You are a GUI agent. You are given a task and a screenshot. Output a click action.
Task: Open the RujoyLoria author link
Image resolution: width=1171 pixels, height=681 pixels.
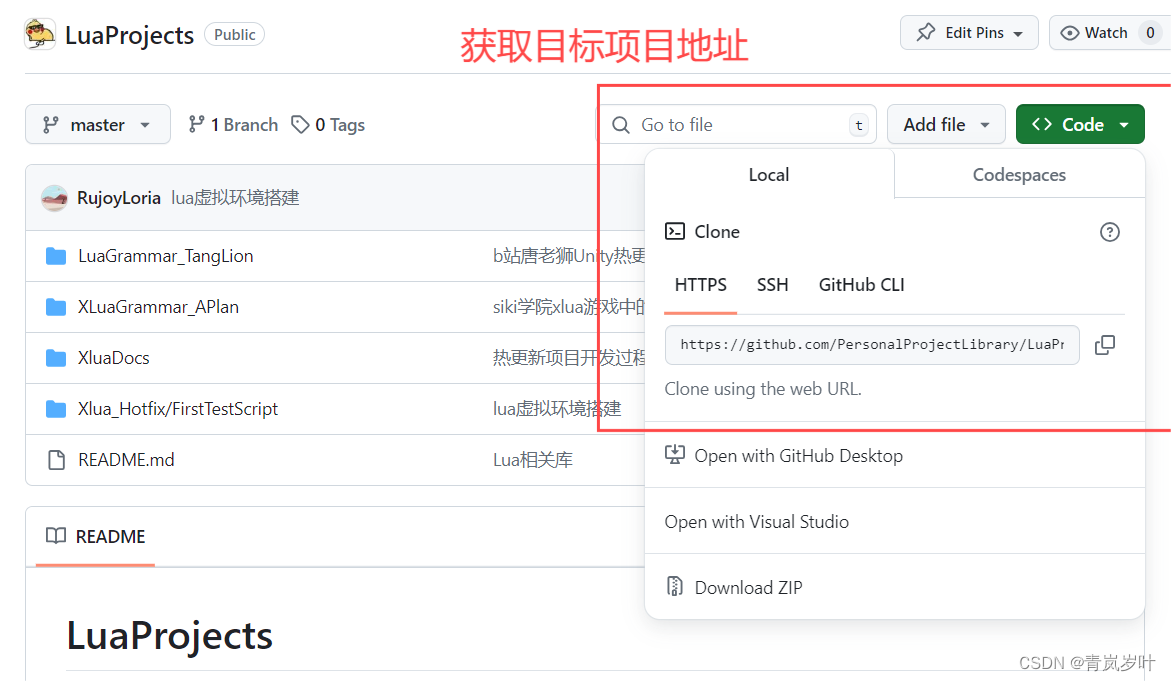click(119, 198)
